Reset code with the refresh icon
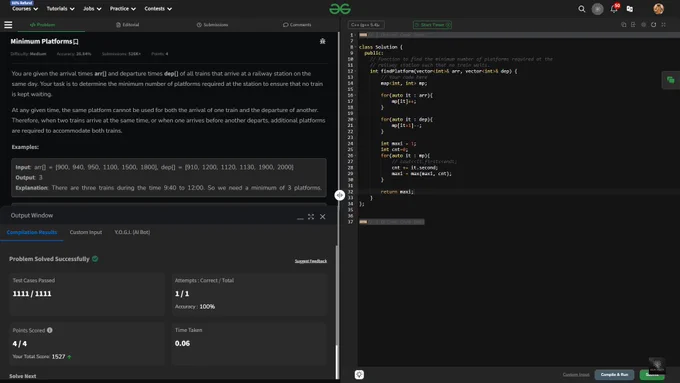 [x=654, y=25]
